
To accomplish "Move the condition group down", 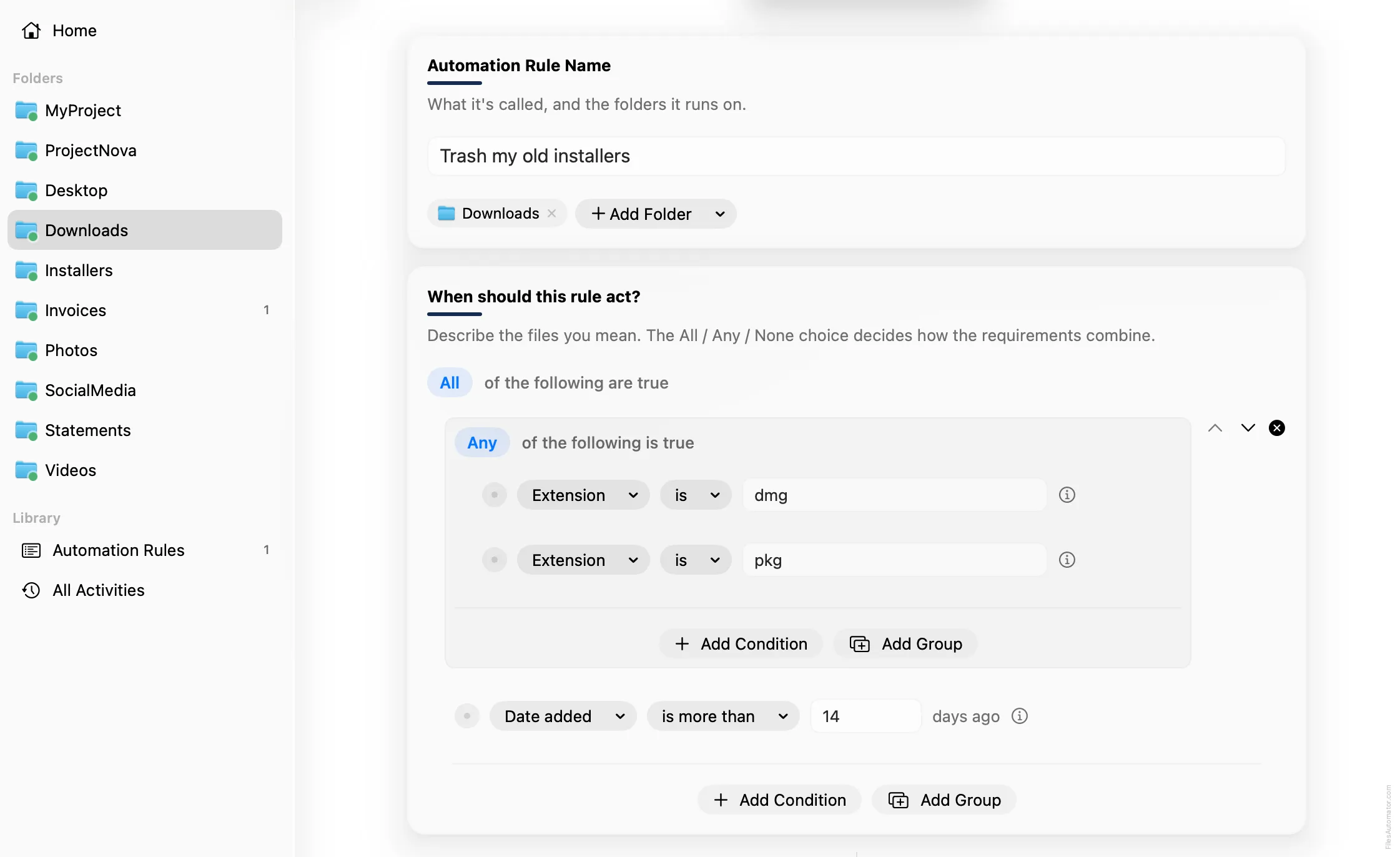I will tap(1248, 428).
